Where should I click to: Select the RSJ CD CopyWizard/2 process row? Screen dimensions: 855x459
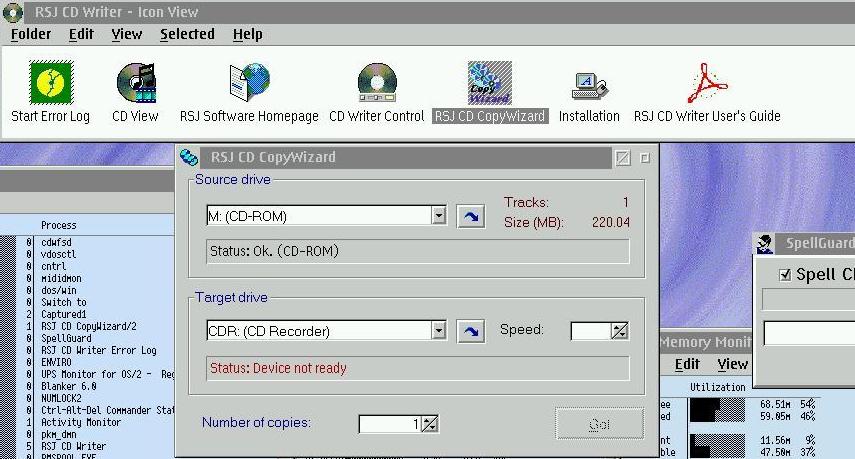(x=87, y=326)
